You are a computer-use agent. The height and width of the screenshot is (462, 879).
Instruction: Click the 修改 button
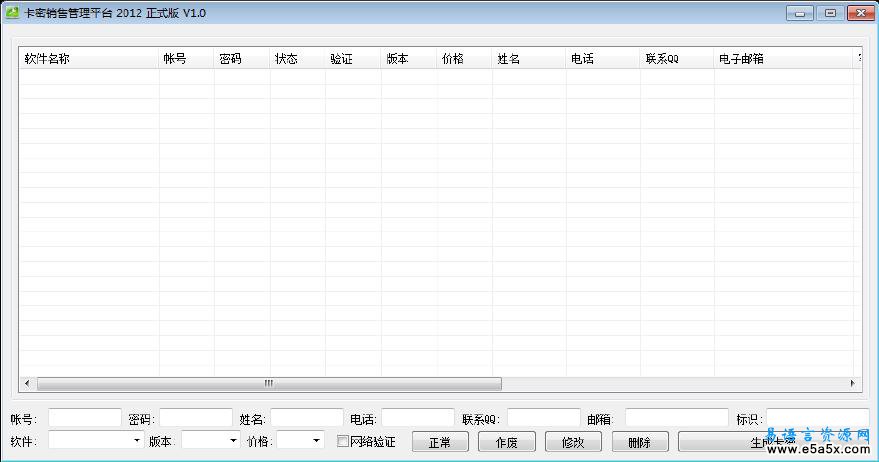[x=573, y=442]
